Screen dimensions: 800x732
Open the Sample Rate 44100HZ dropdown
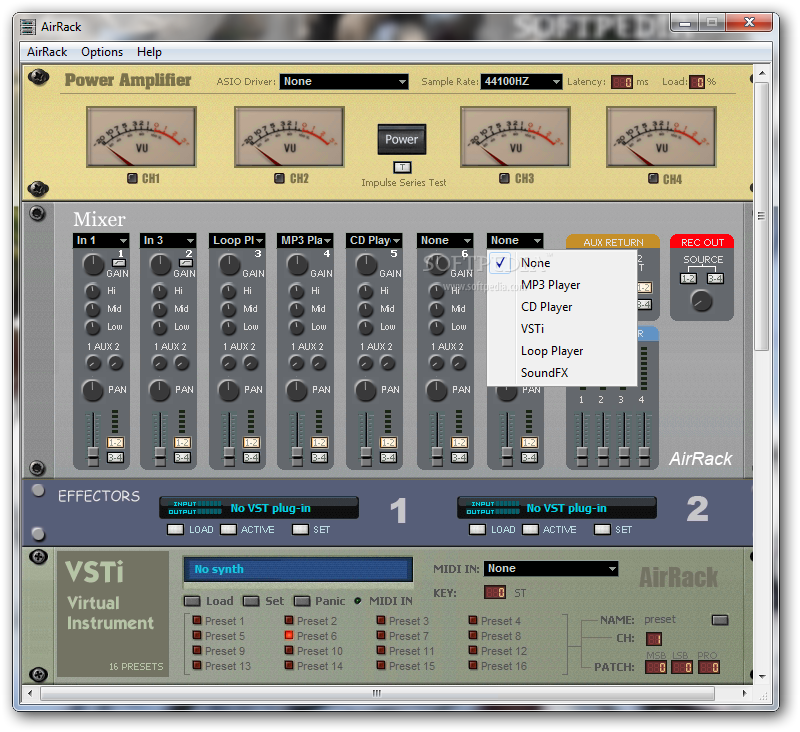521,82
